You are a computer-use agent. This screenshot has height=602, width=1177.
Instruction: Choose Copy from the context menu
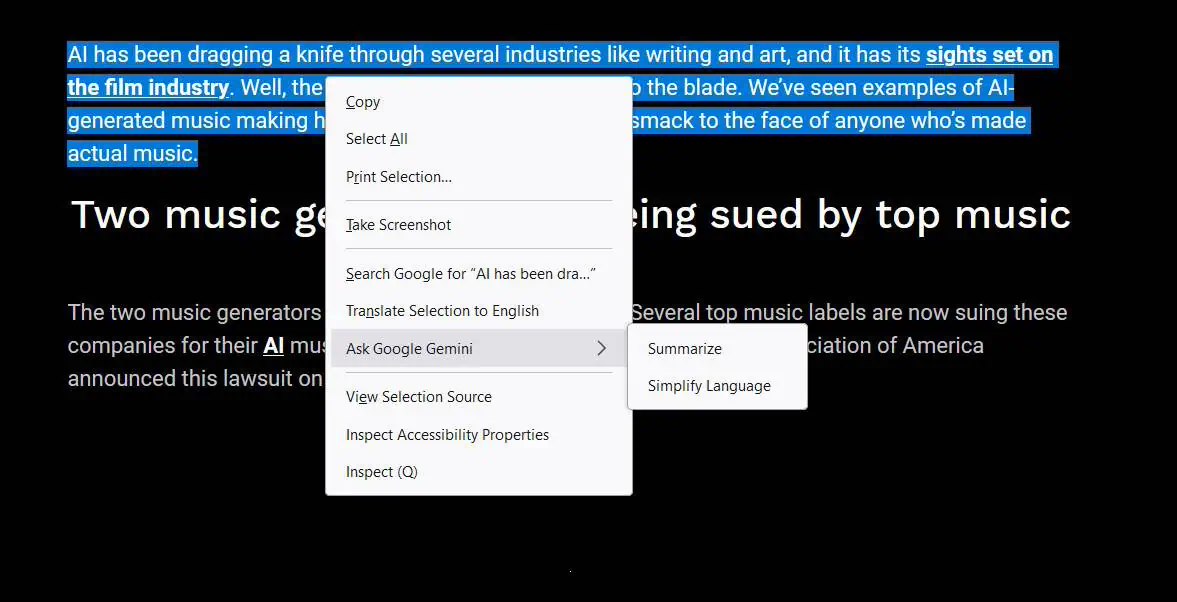pyautogui.click(x=363, y=102)
